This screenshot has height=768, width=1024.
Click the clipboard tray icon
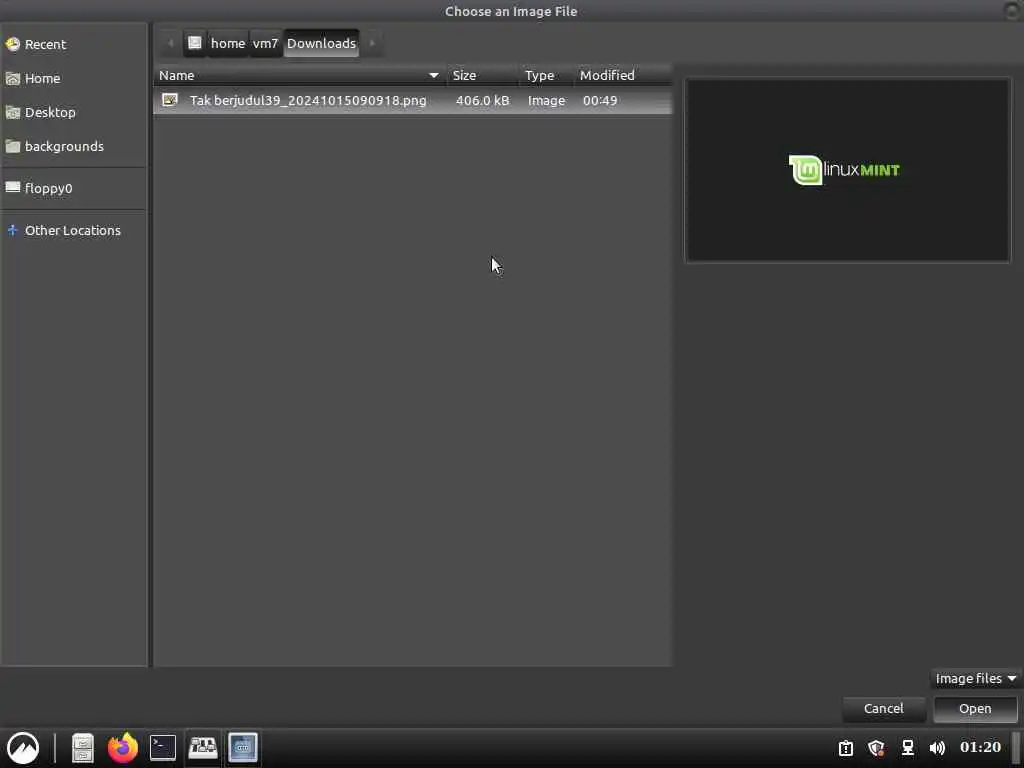(846, 748)
